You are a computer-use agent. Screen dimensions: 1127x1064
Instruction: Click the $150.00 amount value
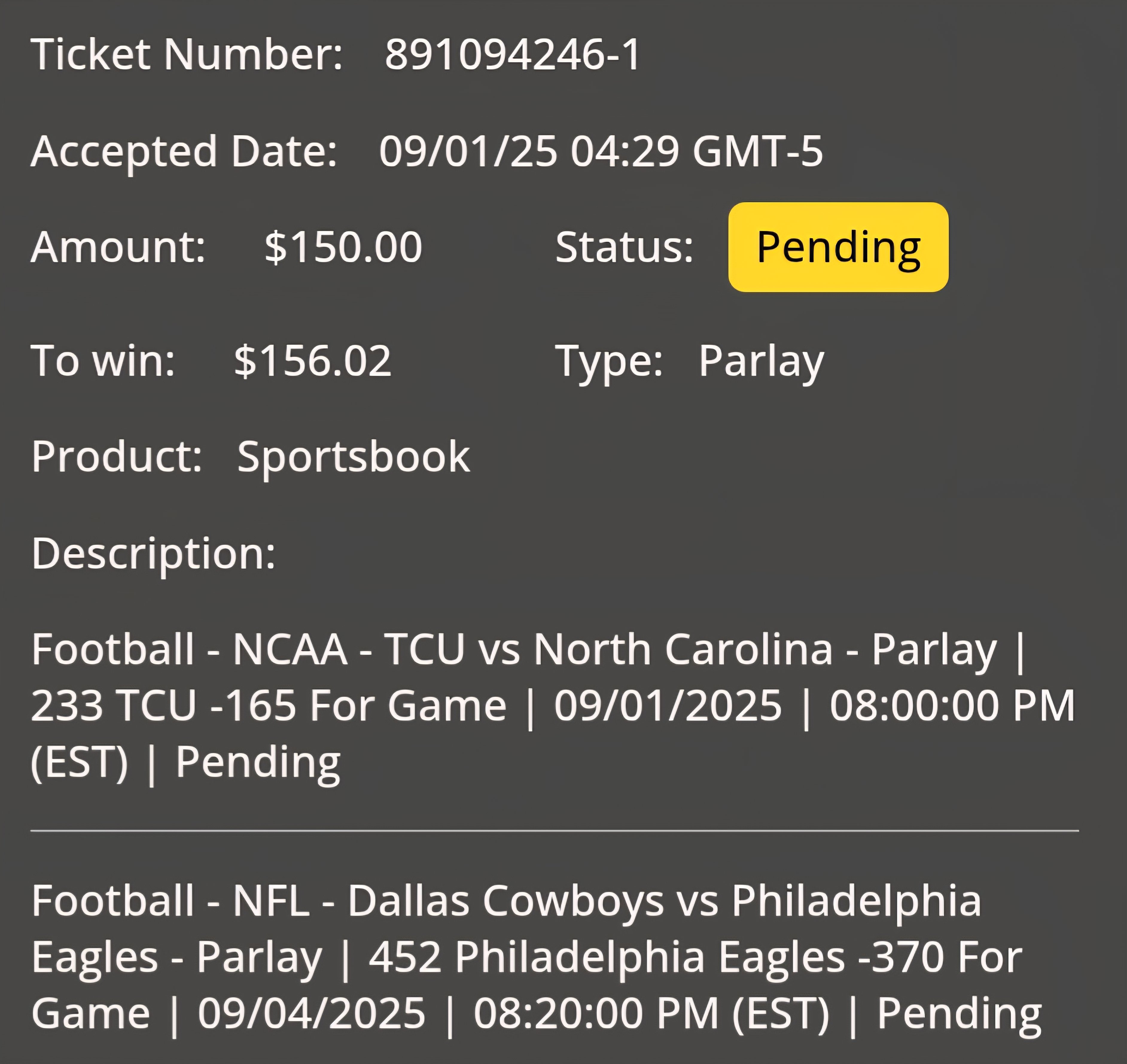(344, 248)
